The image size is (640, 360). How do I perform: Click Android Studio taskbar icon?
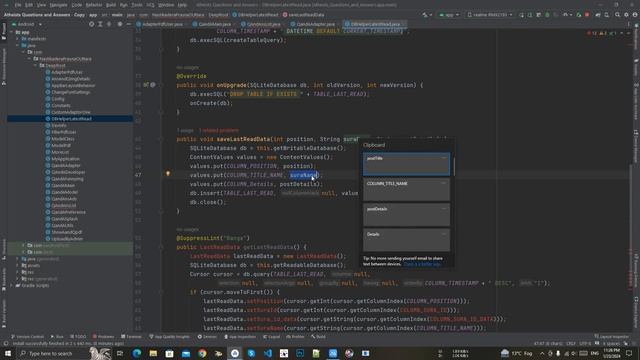pos(235,353)
